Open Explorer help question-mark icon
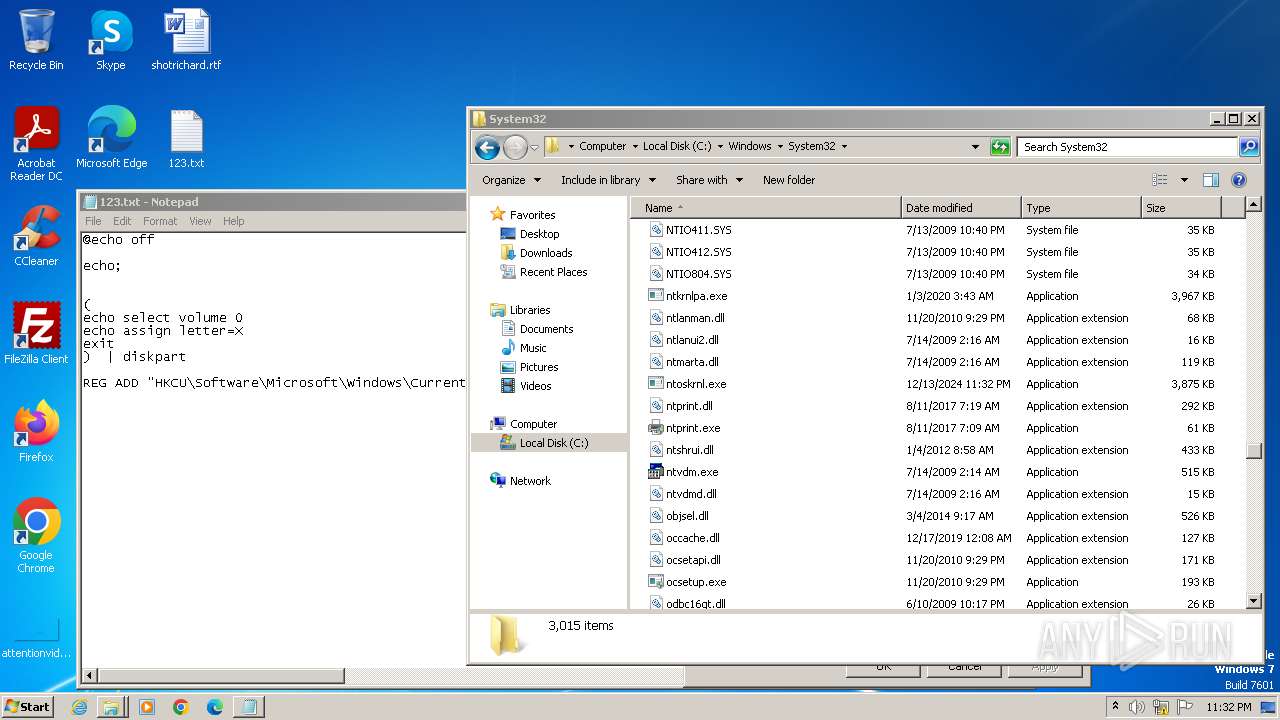Screen dimensions: 1280x720 [1239, 180]
